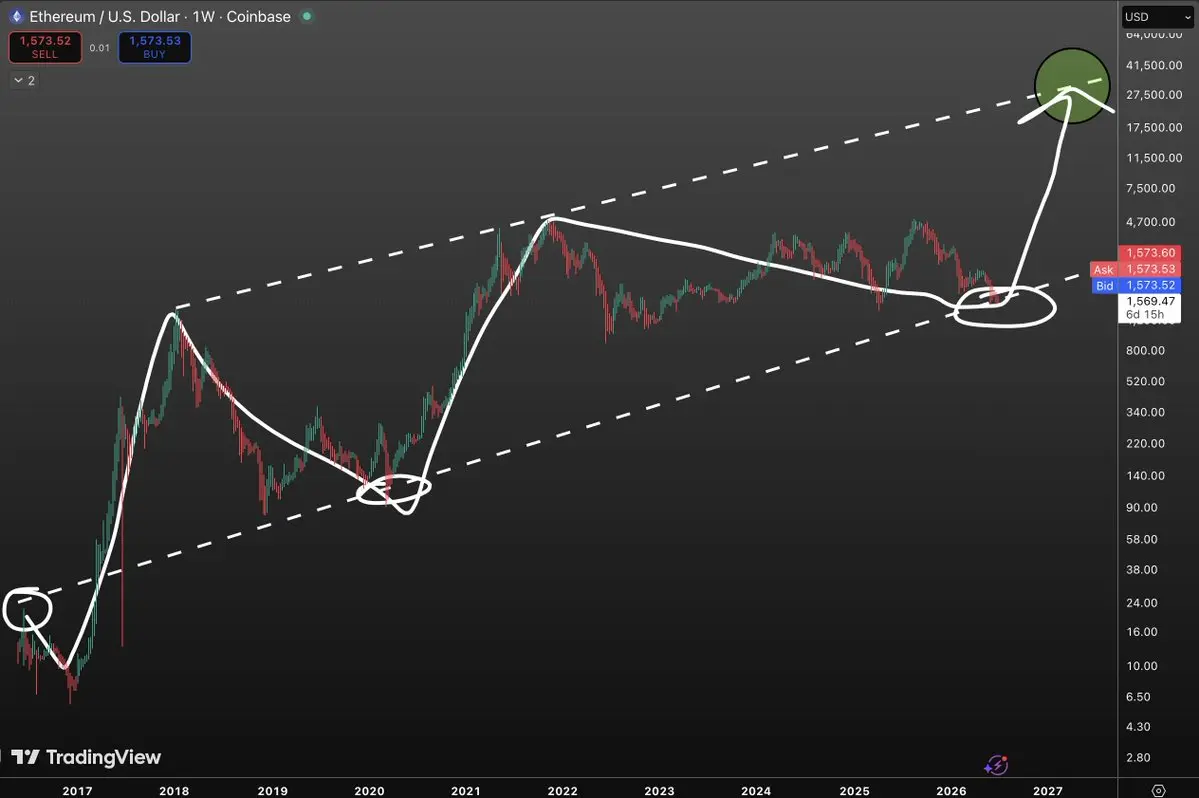The height and width of the screenshot is (798, 1199).
Task: Click the 10.00 price axis label
Action: point(1142,666)
